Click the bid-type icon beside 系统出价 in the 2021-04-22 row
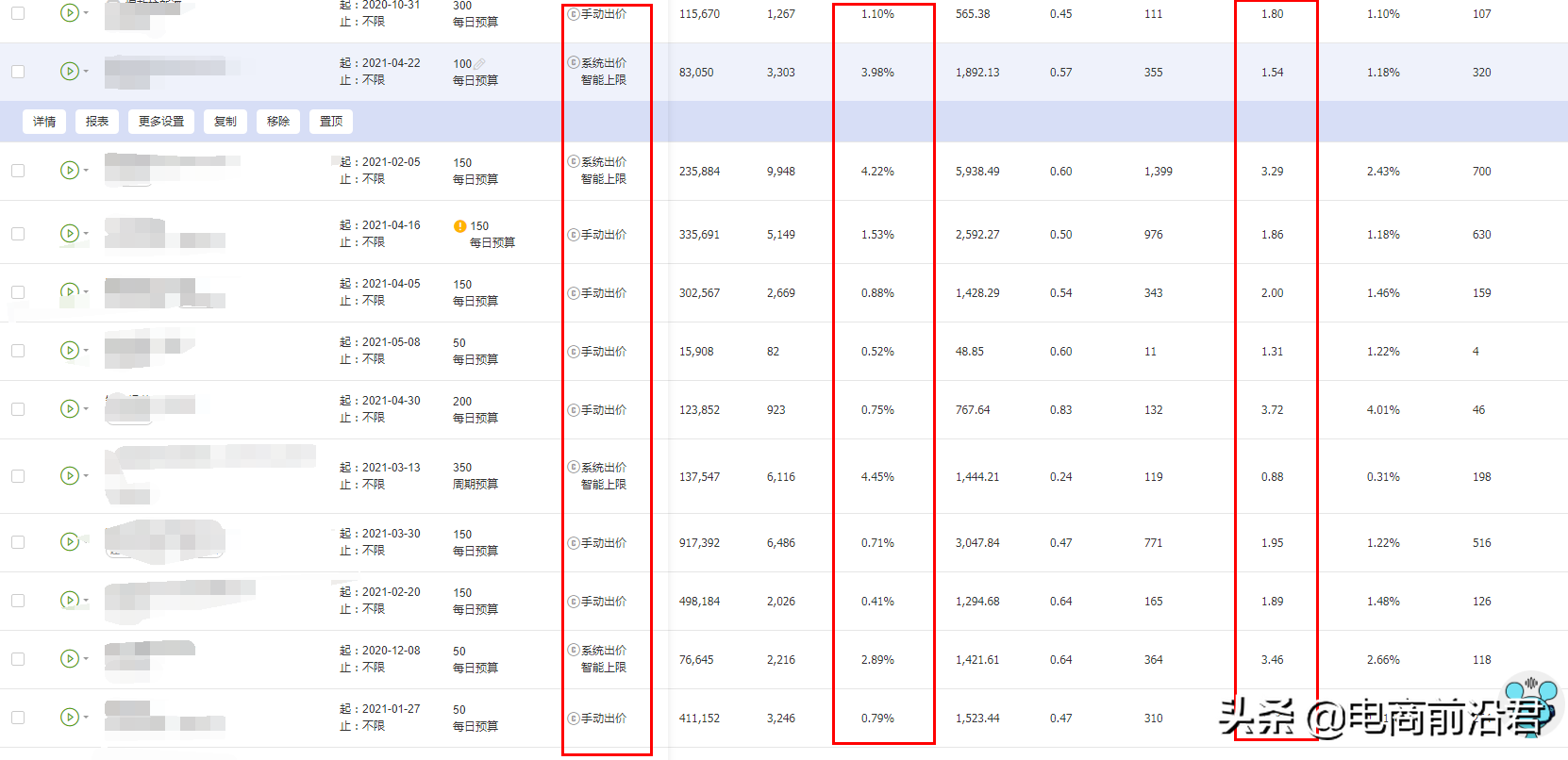 (573, 62)
